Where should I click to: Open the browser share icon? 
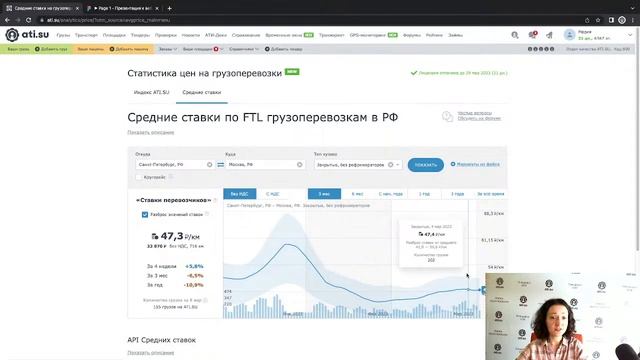[x=587, y=20]
